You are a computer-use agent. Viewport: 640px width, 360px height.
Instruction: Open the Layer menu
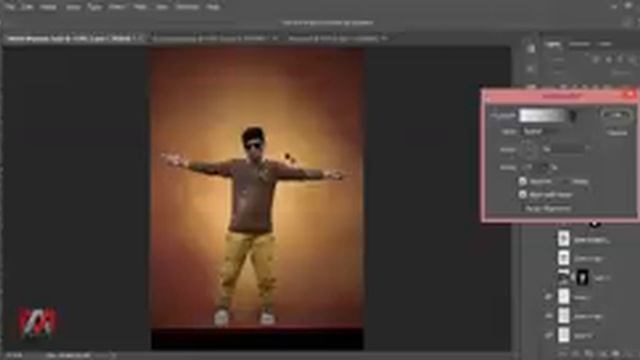coord(73,7)
